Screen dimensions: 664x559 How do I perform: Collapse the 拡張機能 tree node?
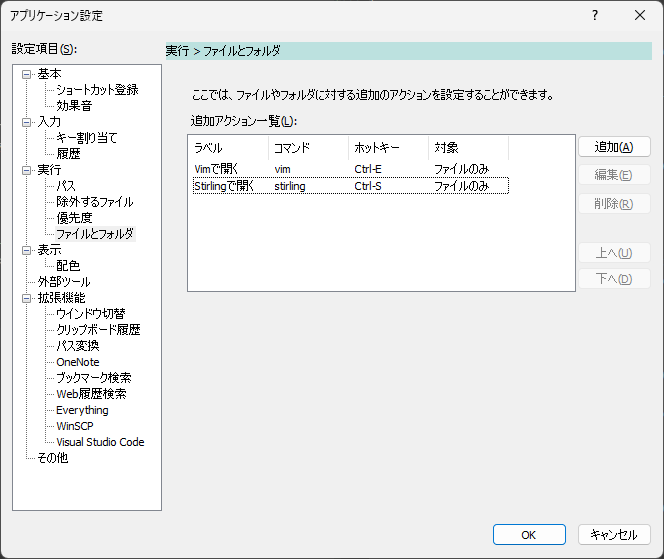[27, 298]
